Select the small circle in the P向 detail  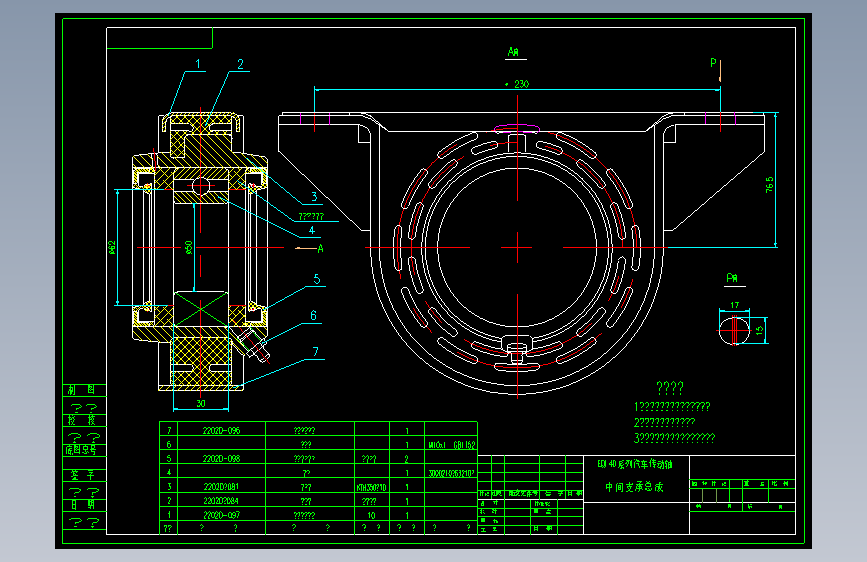coord(734,330)
